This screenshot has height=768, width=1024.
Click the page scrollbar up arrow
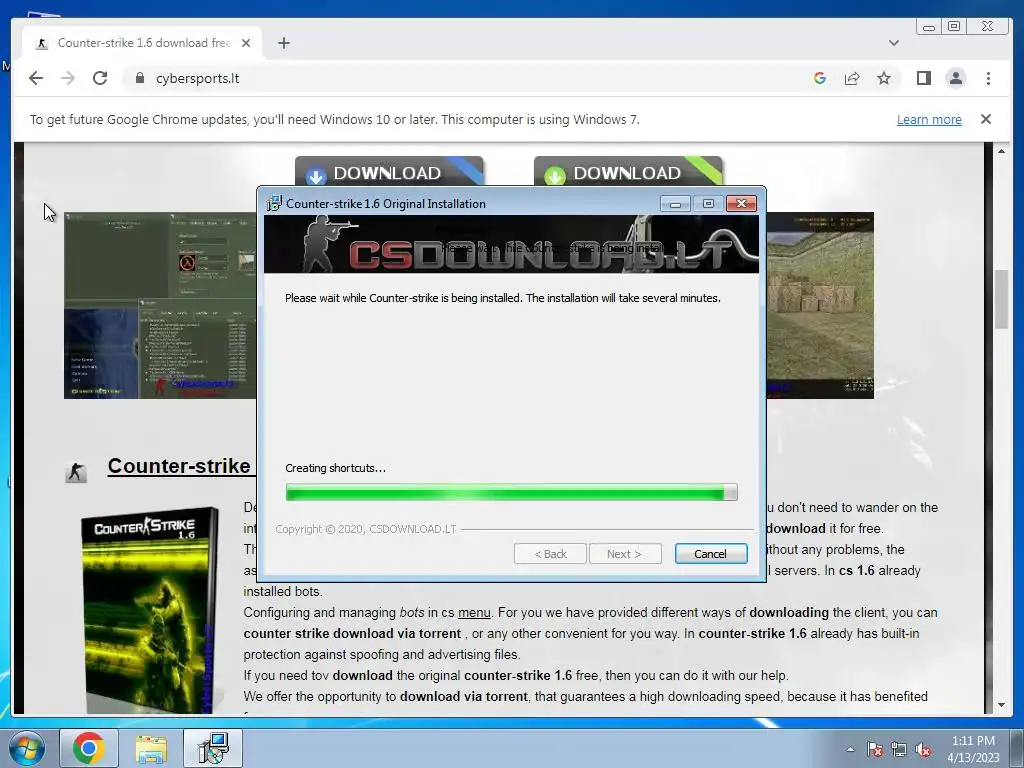[1001, 151]
